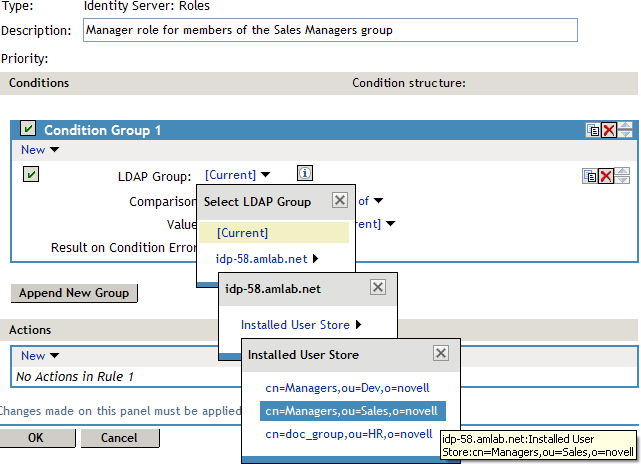The width and height of the screenshot is (641, 464).
Task: Toggle the Condition Group 1 checkbox
Action: tap(29, 129)
